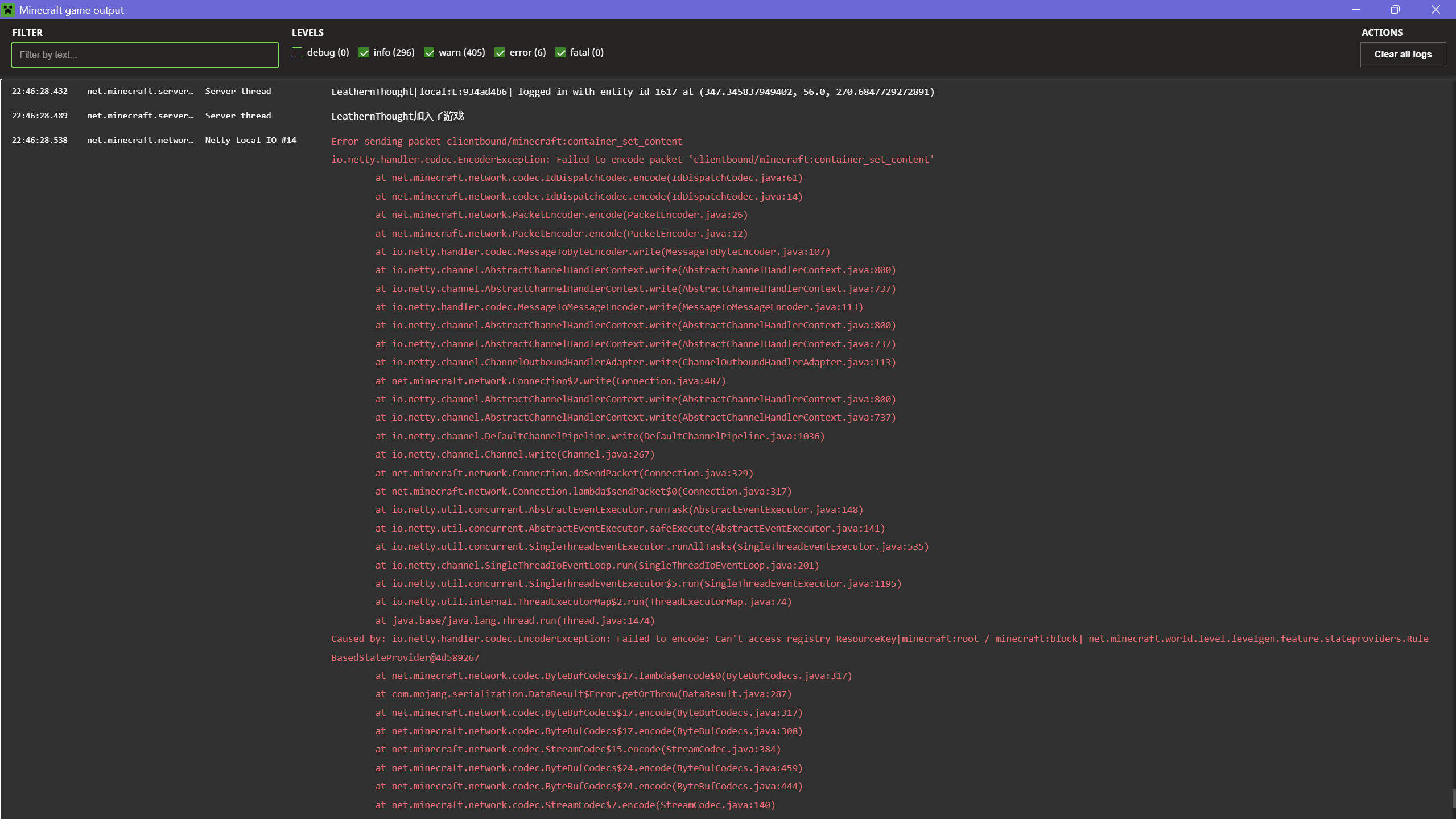This screenshot has width=1456, height=819.
Task: Click the ByteBufCodecs.java:317 lambda$encode$0 line
Action: [613, 676]
